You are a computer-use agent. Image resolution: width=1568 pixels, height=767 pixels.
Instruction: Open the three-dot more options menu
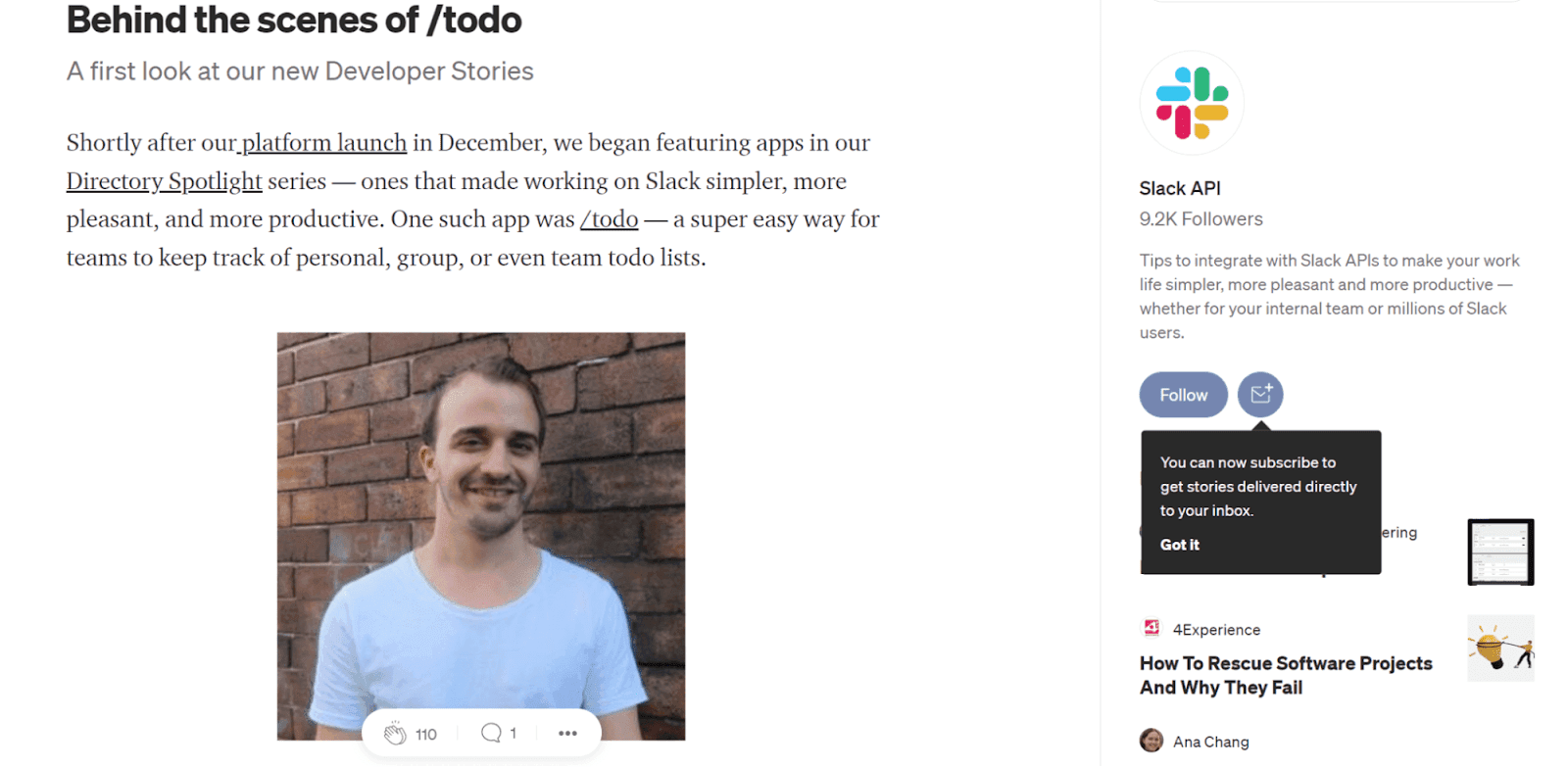pyautogui.click(x=567, y=732)
